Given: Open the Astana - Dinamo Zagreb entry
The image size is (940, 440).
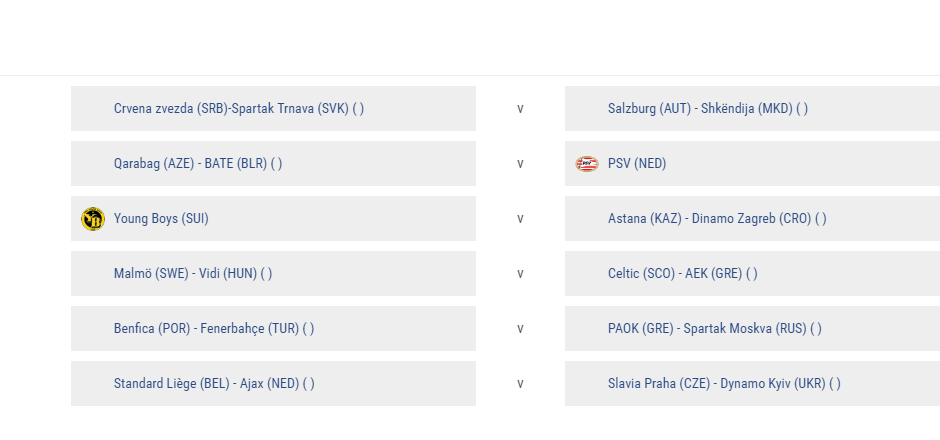Looking at the screenshot, I should tap(717, 219).
